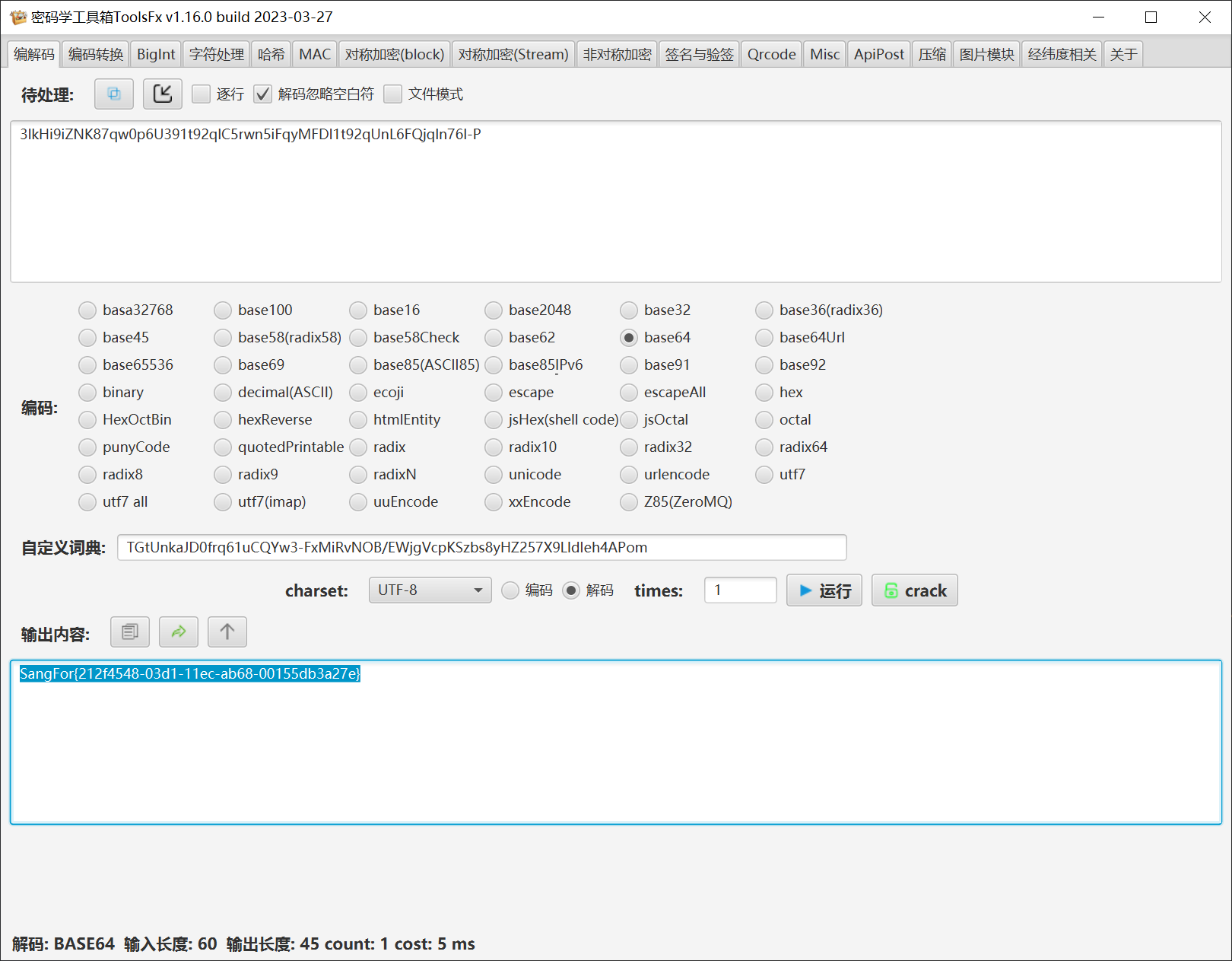The image size is (1232, 961).
Task: Open the 字符处理 tab
Action: (x=217, y=54)
